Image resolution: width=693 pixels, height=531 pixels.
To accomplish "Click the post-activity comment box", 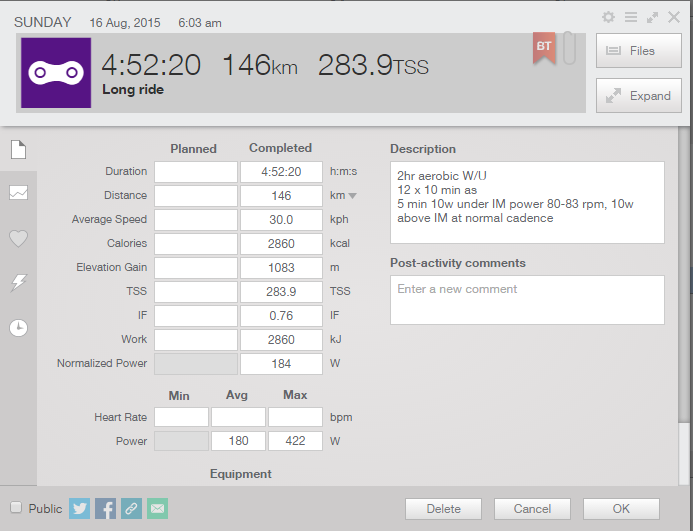I will point(527,300).
